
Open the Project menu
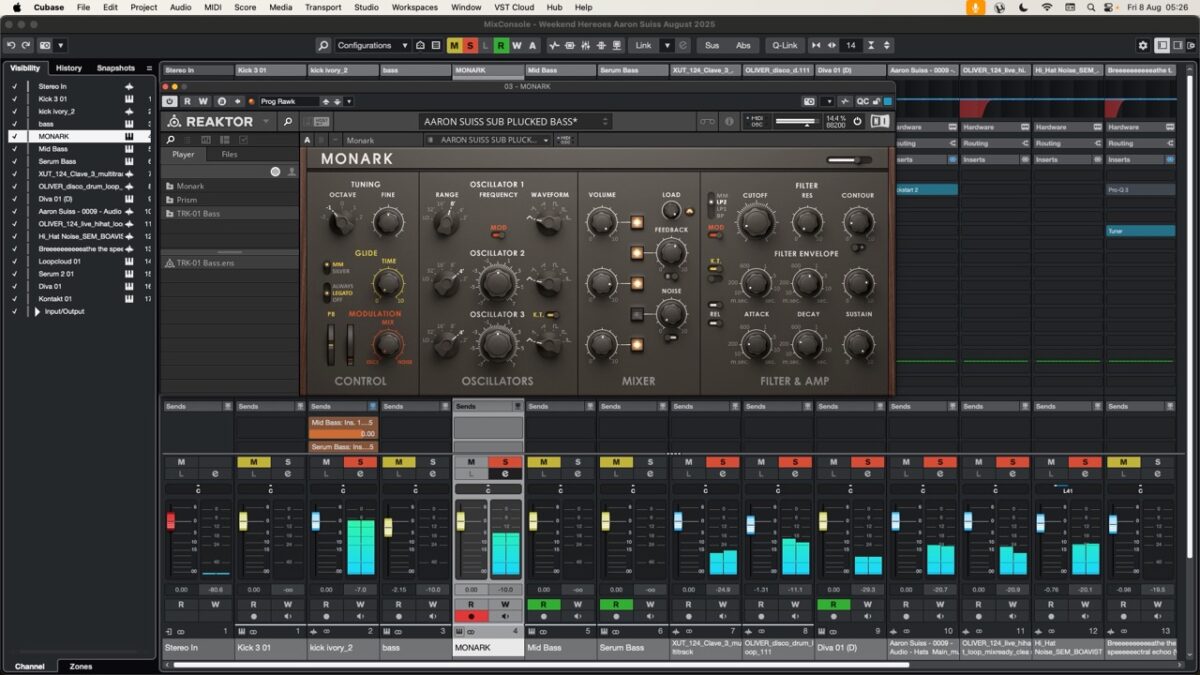(144, 7)
